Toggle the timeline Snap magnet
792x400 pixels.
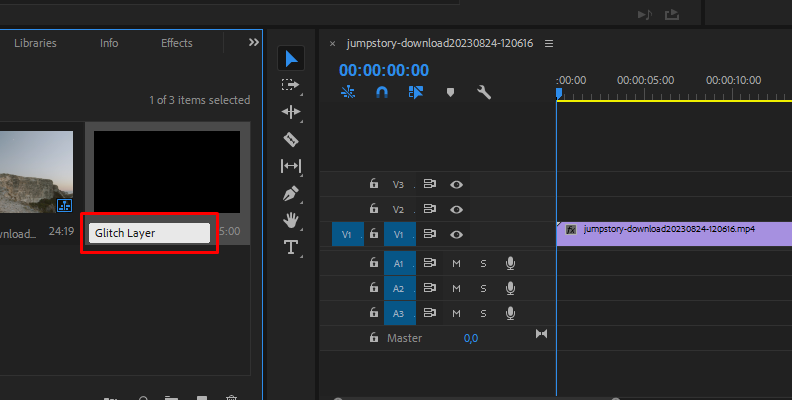(382, 92)
